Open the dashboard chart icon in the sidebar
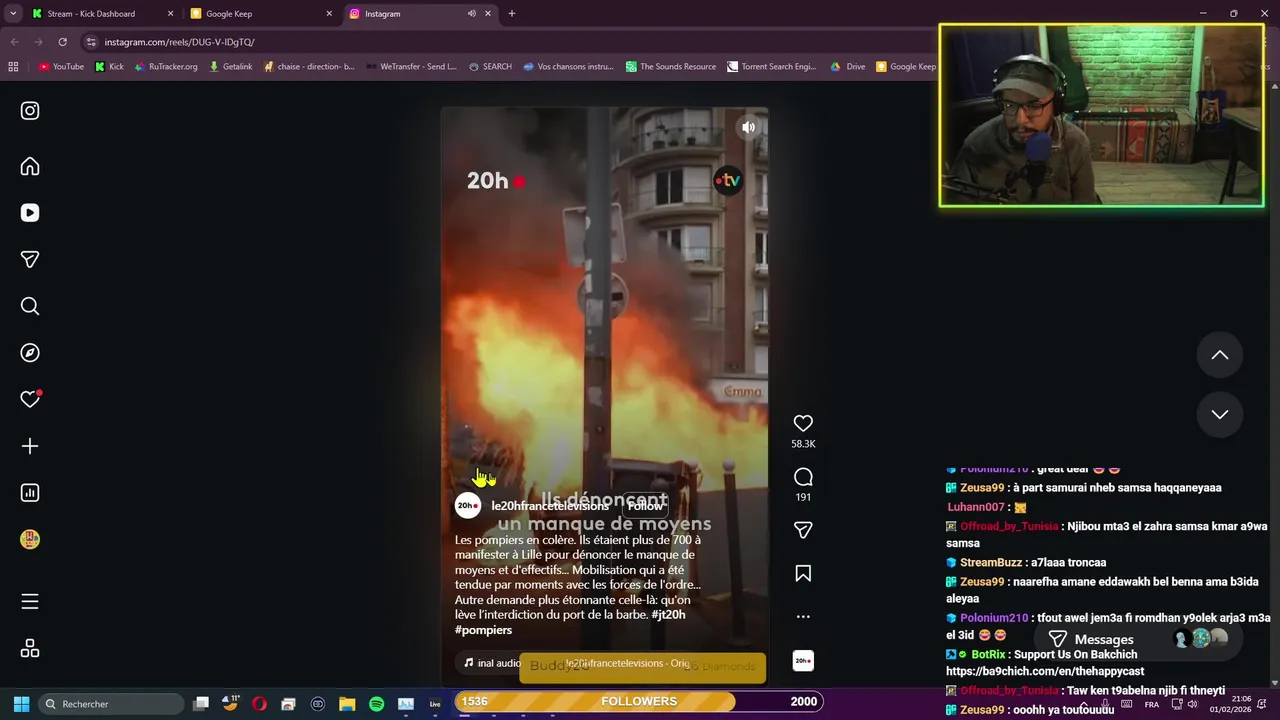The width and height of the screenshot is (1280, 720). pyautogui.click(x=30, y=492)
